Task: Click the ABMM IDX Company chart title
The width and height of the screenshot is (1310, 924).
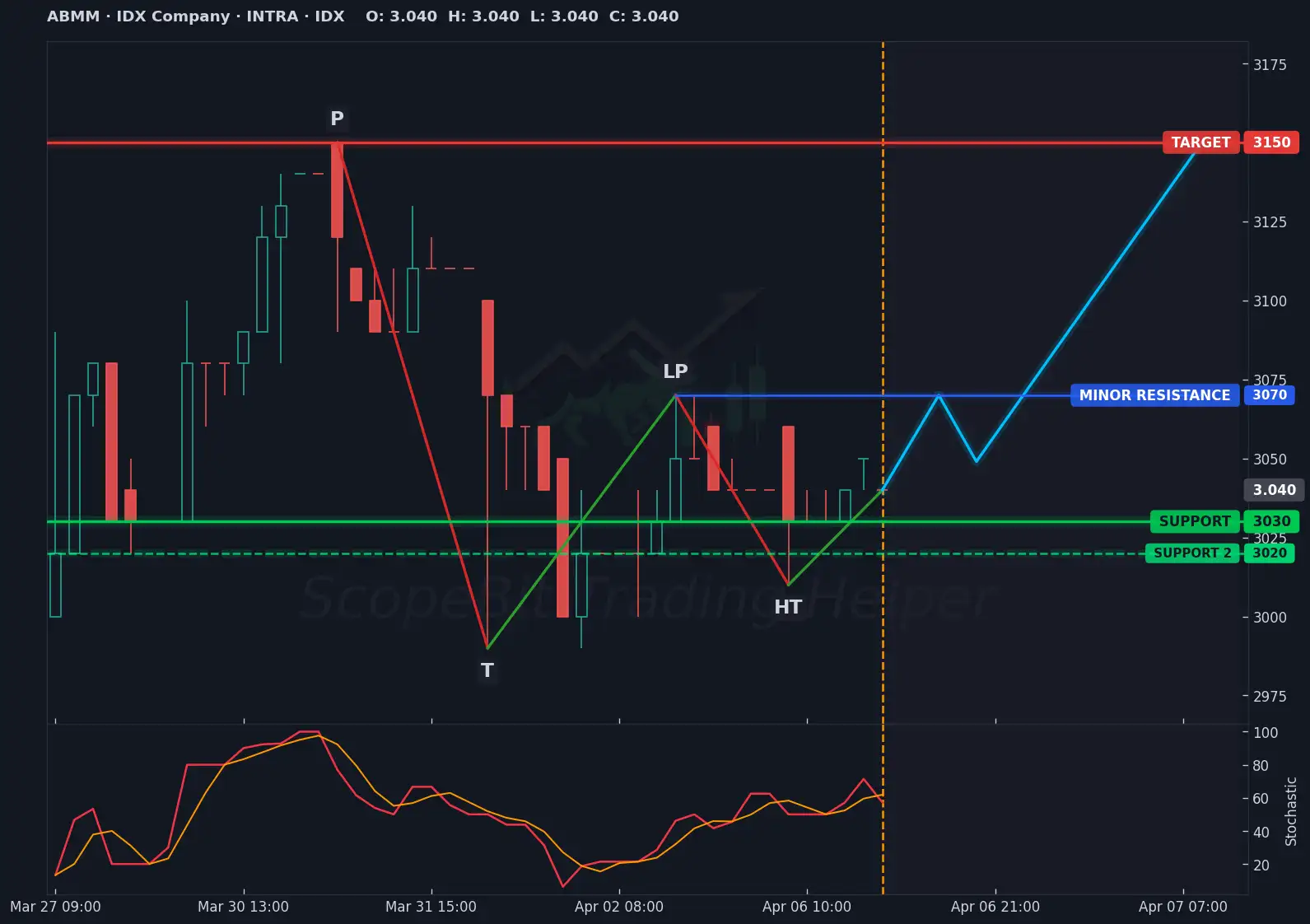Action: tap(196, 16)
